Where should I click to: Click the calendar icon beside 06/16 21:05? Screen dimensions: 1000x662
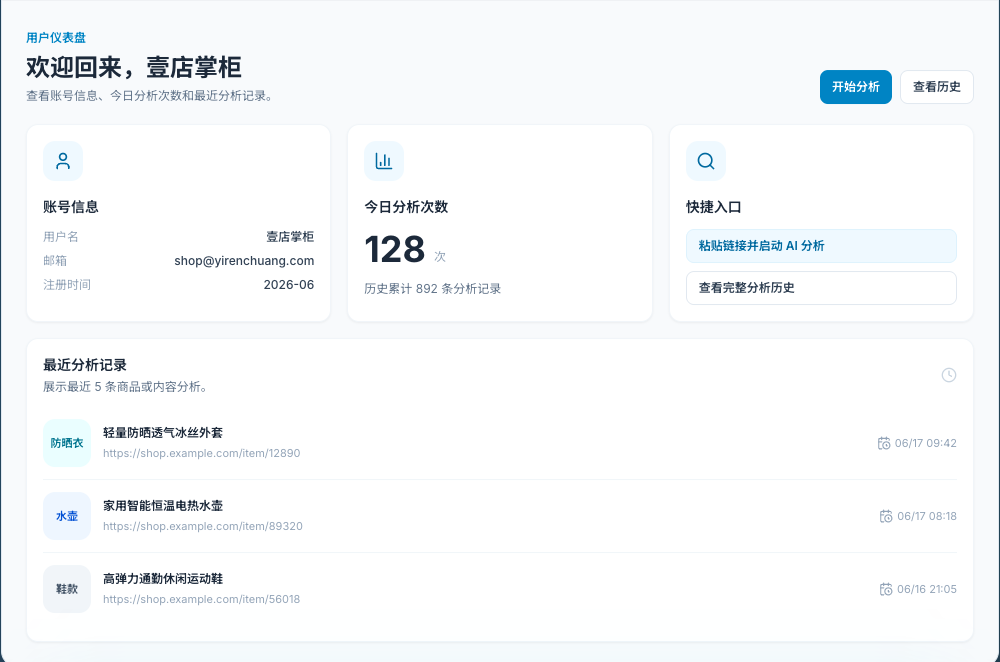886,589
